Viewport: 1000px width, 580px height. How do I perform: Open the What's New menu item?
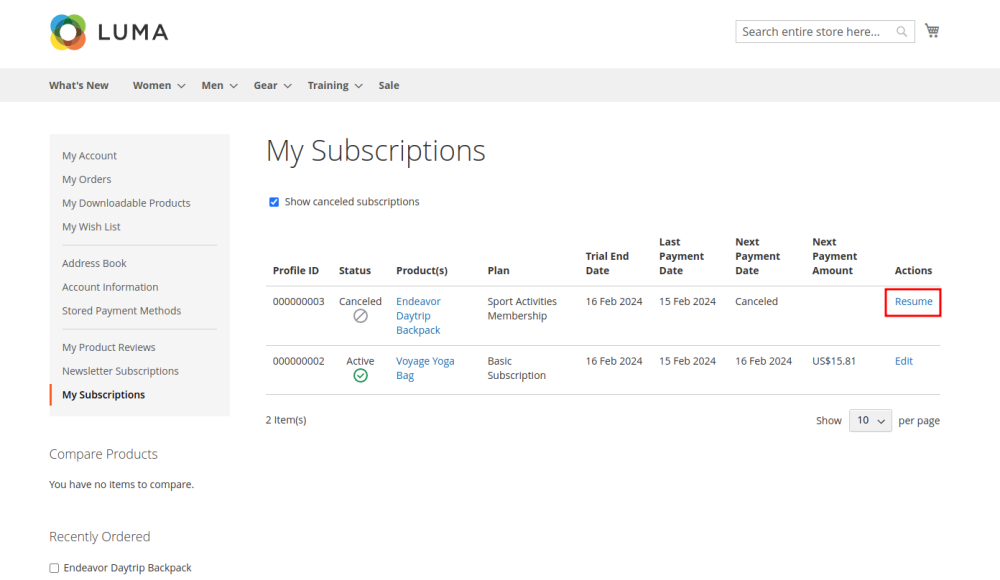coord(78,86)
